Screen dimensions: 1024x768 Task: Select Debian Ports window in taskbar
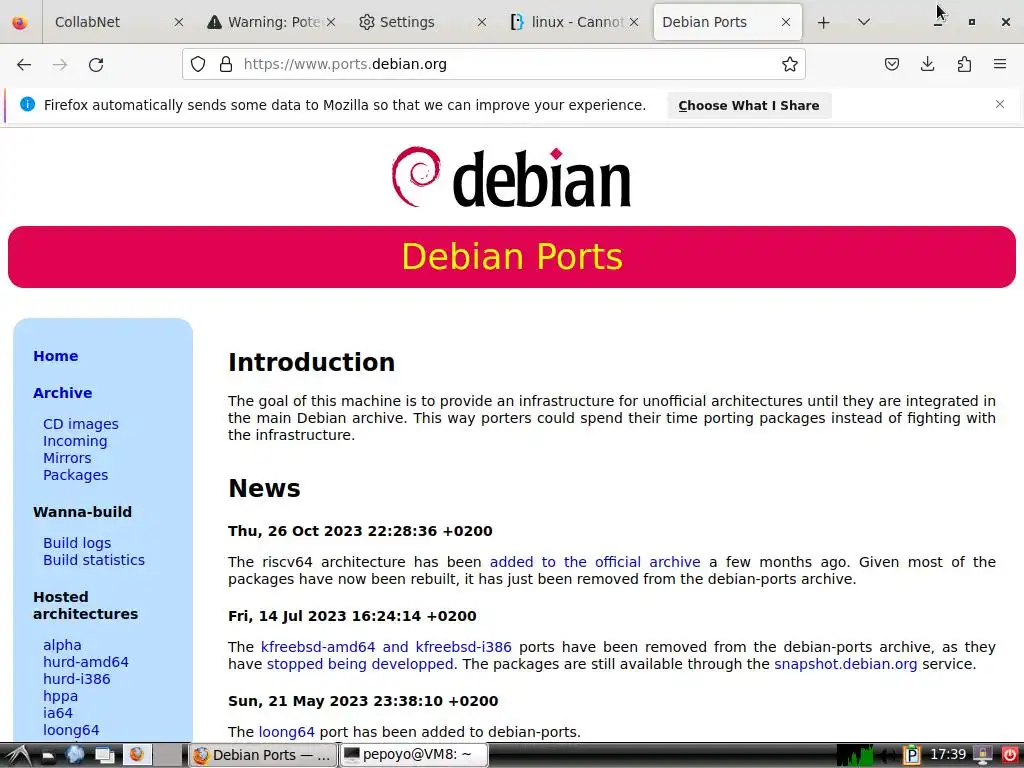(262, 755)
